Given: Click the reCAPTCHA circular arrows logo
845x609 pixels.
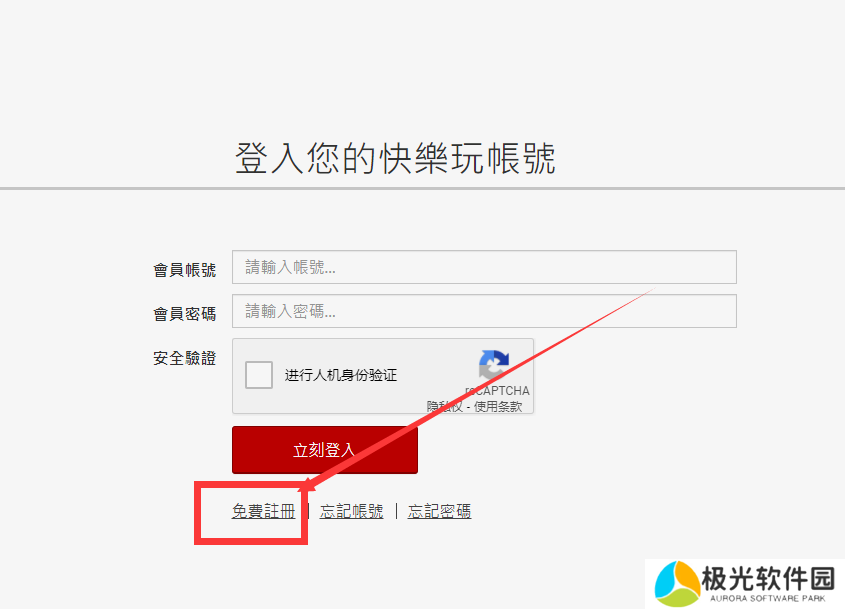Looking at the screenshot, I should (494, 365).
